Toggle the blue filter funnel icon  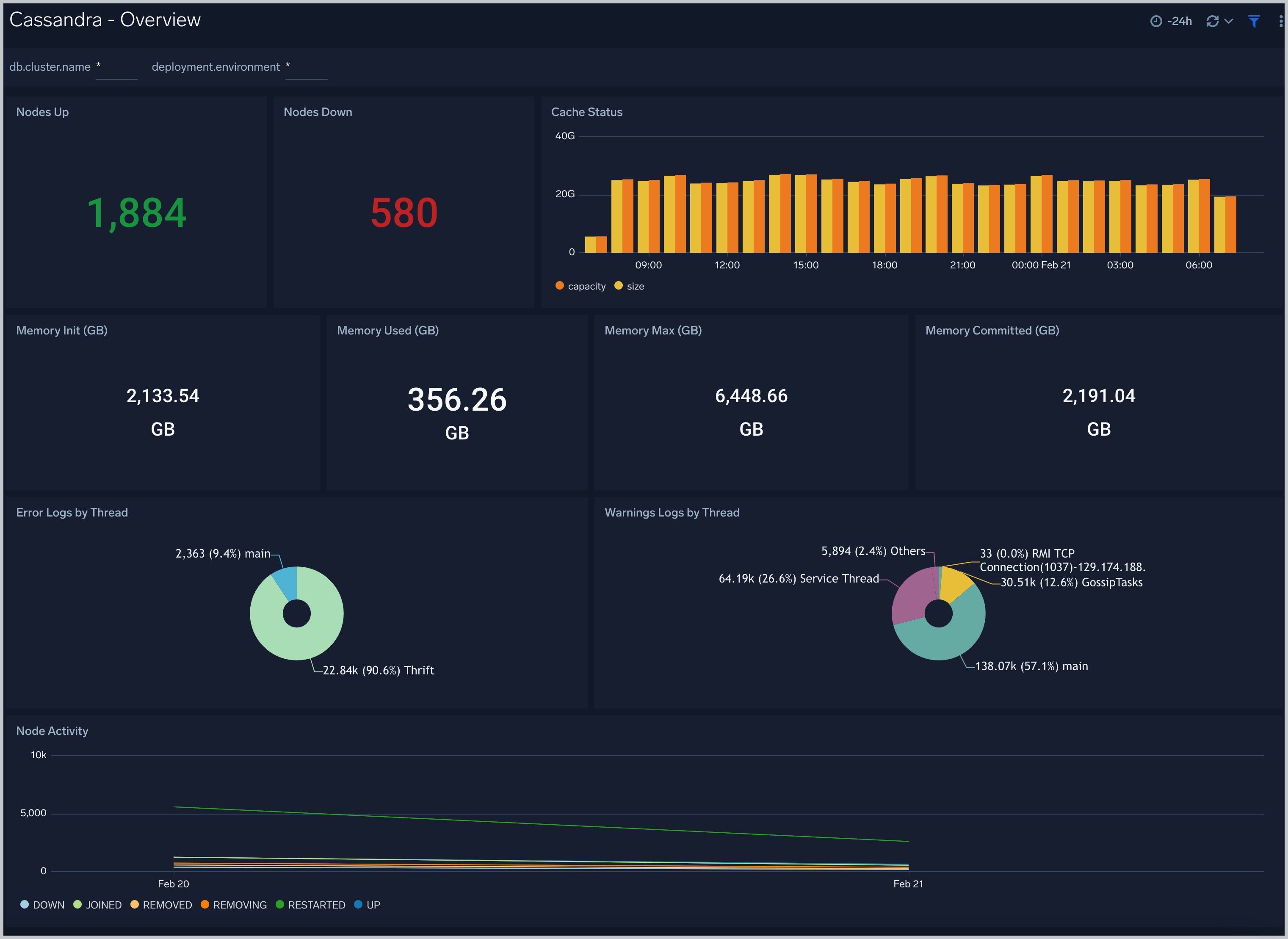(1254, 21)
